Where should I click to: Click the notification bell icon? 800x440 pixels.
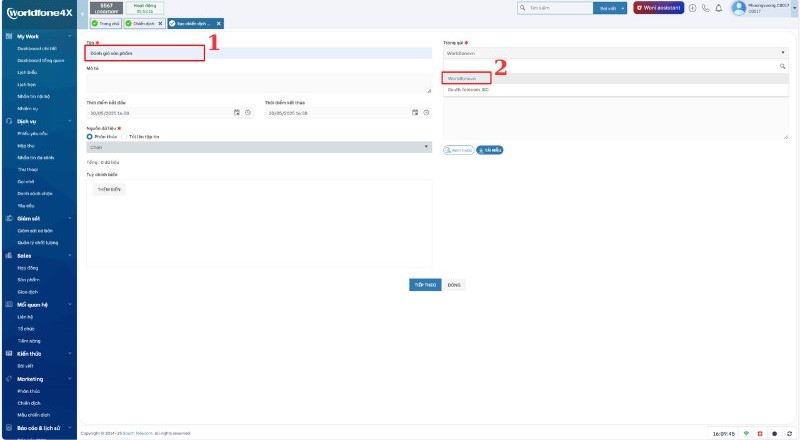click(719, 8)
